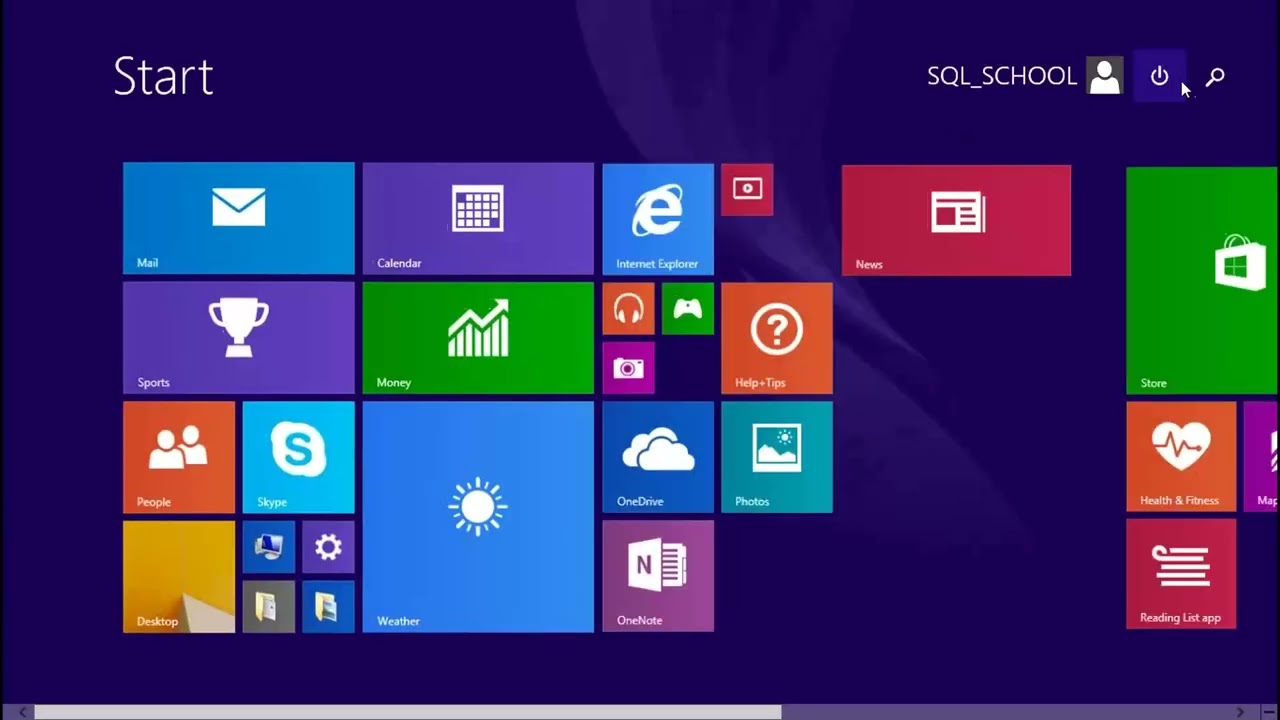Image resolution: width=1280 pixels, height=720 pixels.
Task: Open the partially visible Maps tile
Action: click(x=1262, y=457)
